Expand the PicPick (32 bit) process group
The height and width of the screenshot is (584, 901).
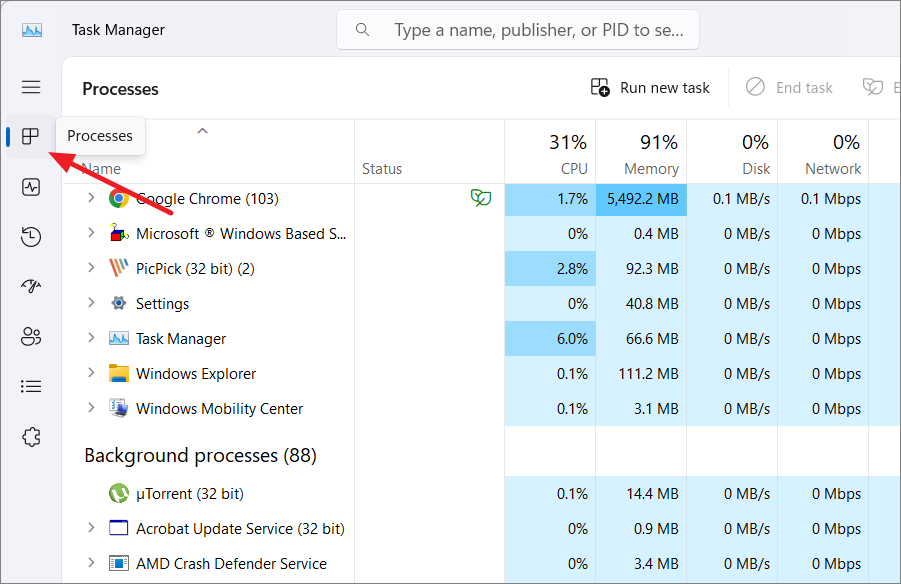coord(91,268)
